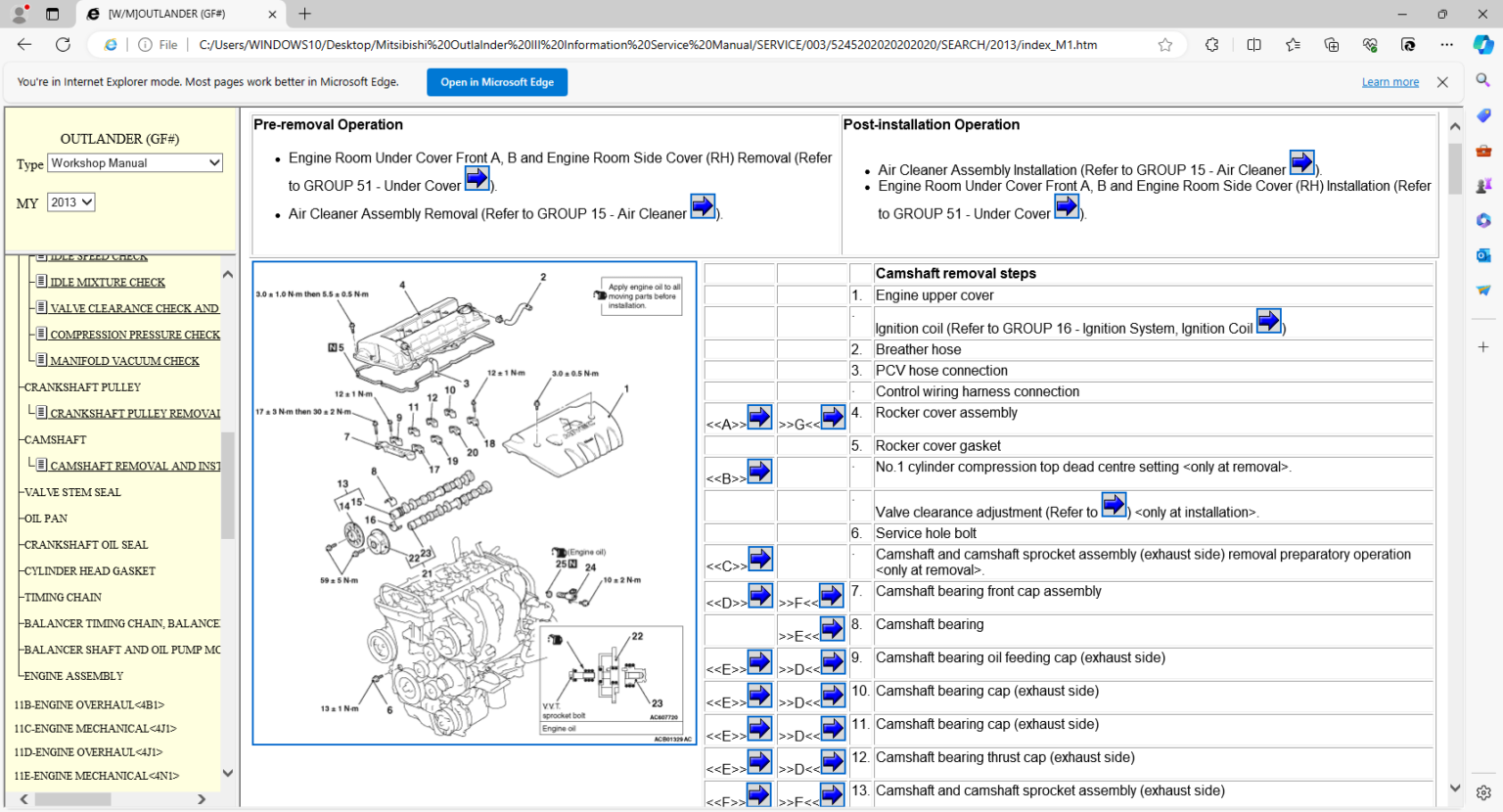Click main content scrollbar down arrow
This screenshot has width=1503, height=812.
(1455, 788)
